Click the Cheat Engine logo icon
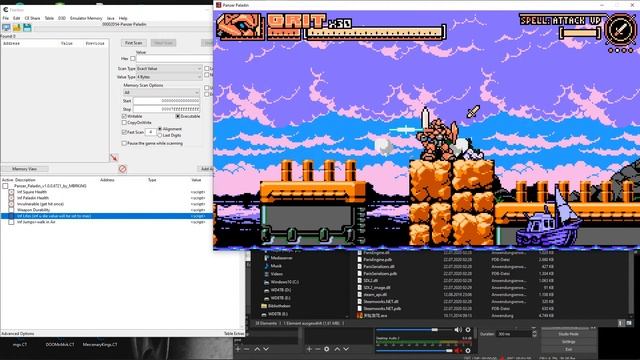Image resolution: width=640 pixels, height=360 pixels. pos(5,9)
